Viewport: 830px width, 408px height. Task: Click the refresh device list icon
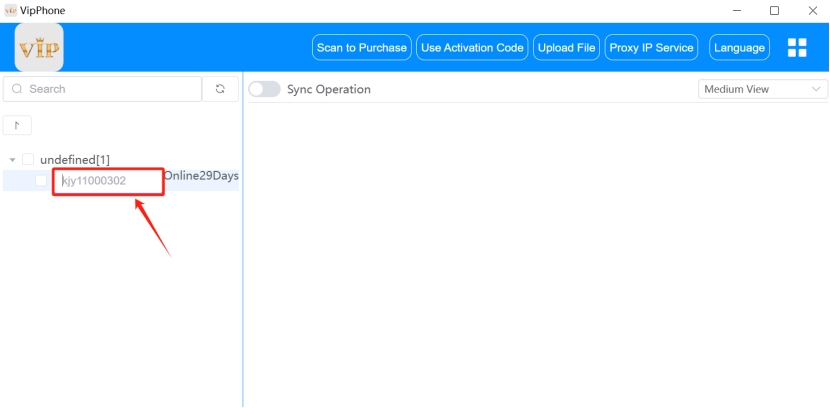click(220, 89)
